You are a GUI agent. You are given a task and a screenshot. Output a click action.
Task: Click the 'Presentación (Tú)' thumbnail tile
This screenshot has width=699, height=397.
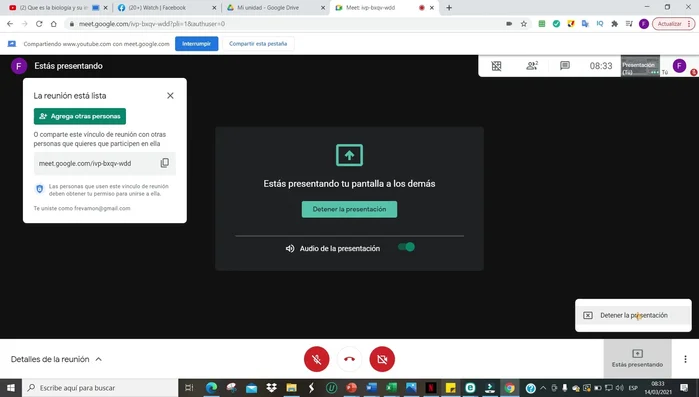tap(640, 66)
